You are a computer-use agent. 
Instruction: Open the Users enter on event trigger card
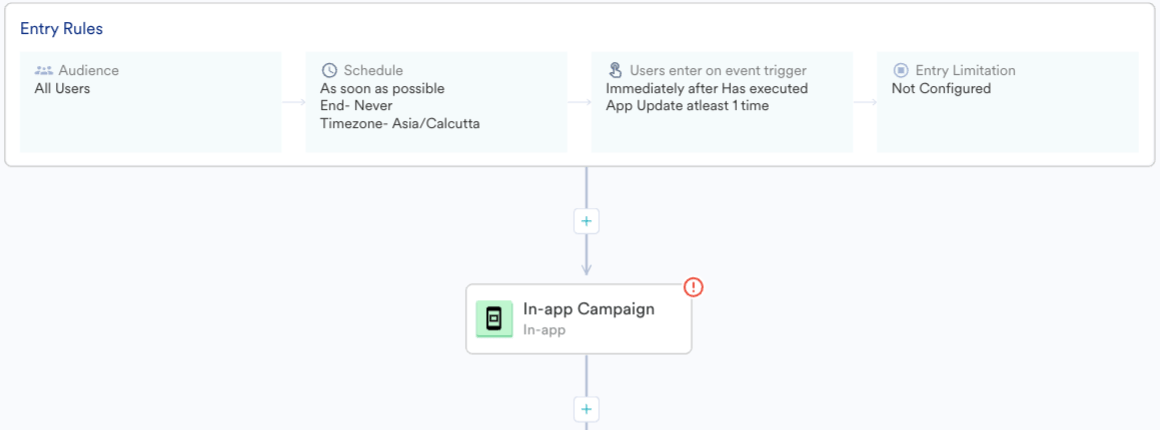pos(722,102)
